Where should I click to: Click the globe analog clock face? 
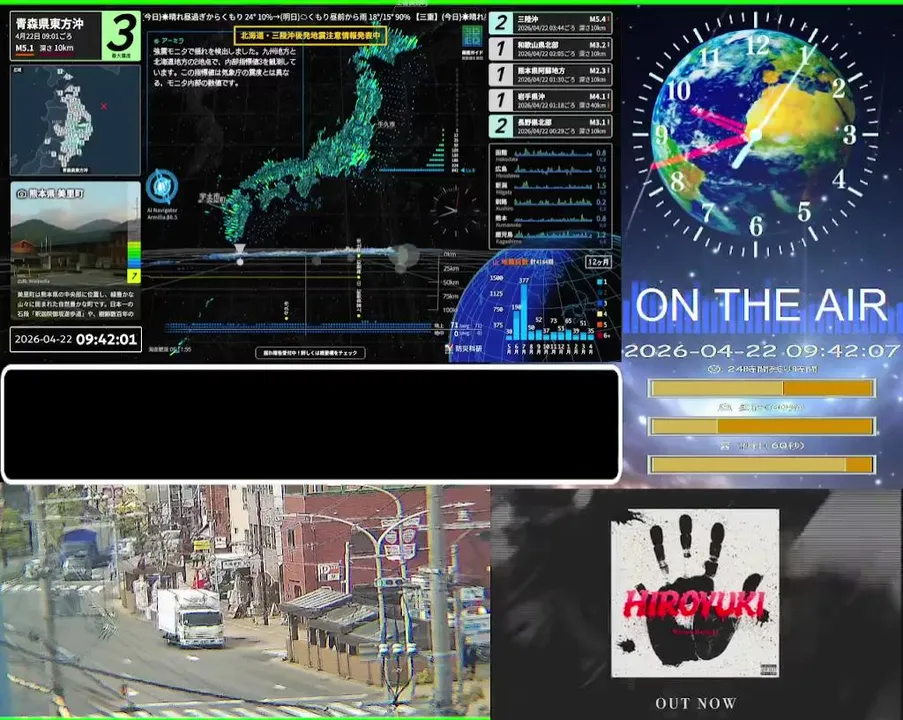(755, 135)
